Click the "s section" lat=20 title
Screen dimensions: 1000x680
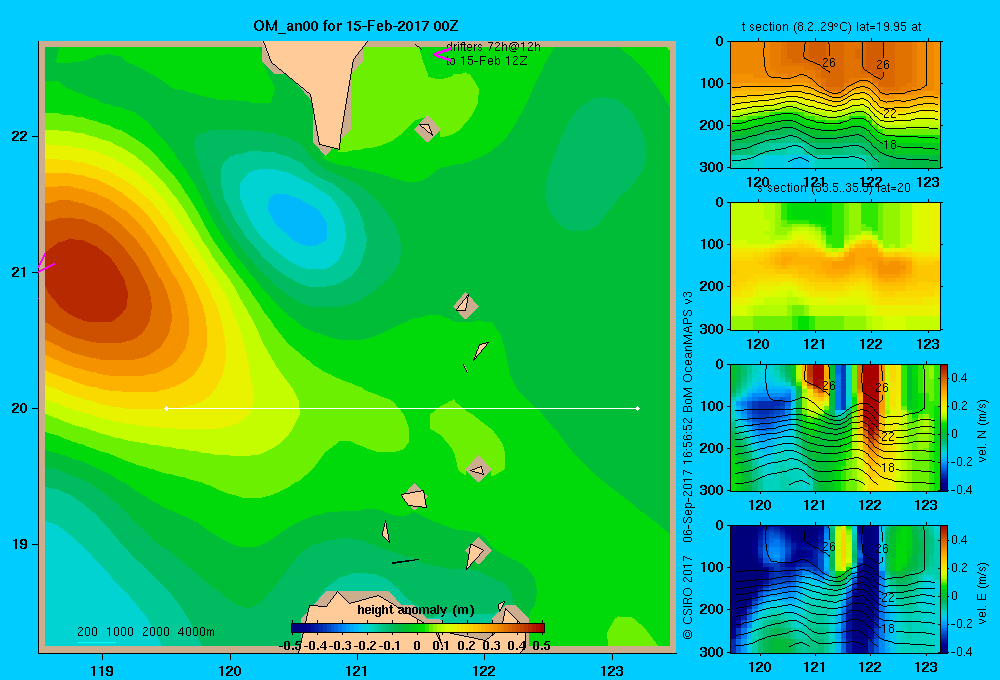click(834, 188)
